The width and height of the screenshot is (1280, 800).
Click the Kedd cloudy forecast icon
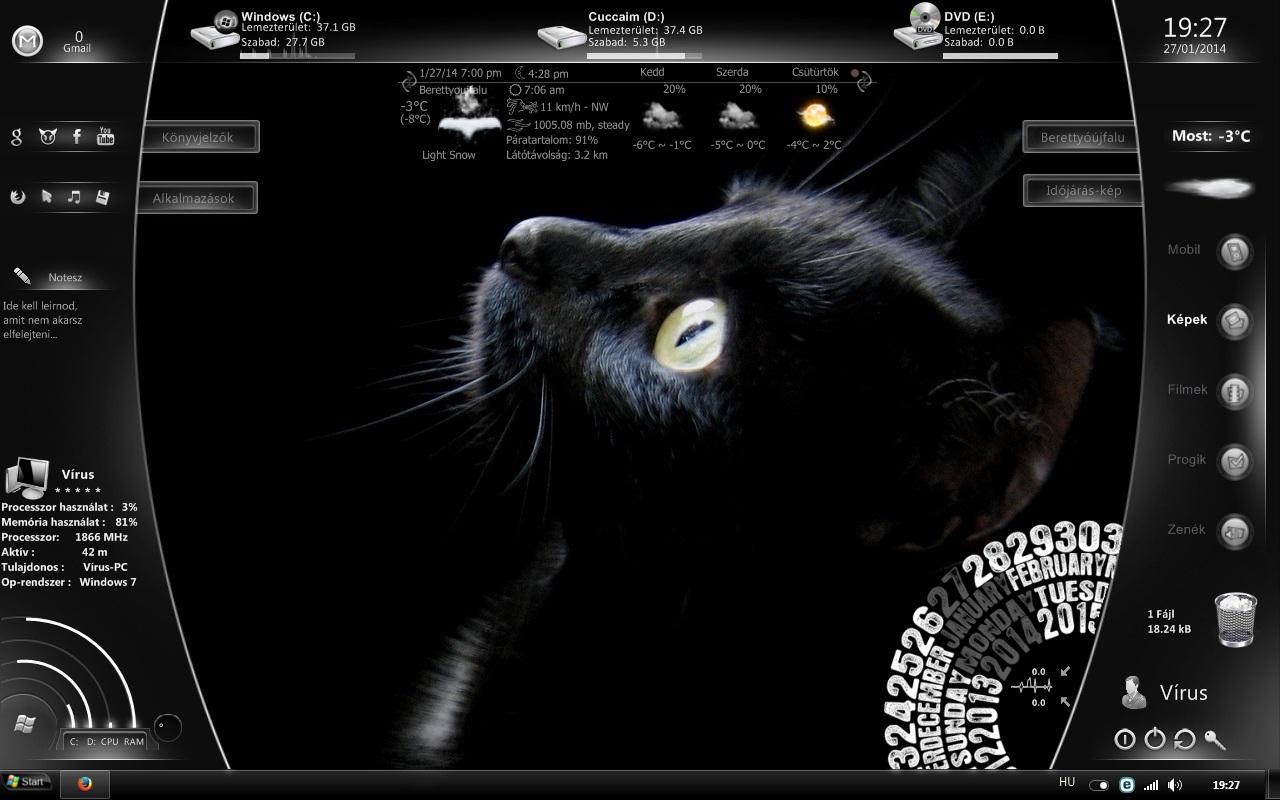pyautogui.click(x=661, y=117)
